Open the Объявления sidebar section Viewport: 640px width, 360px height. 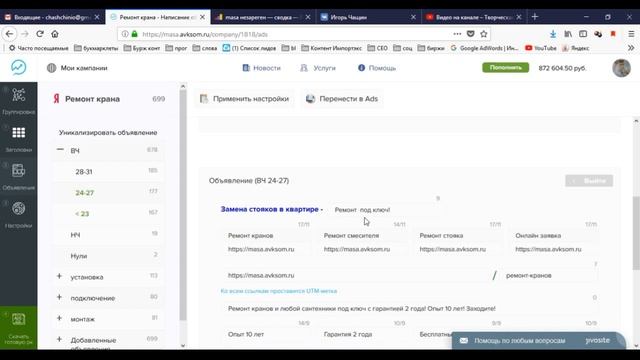18,177
